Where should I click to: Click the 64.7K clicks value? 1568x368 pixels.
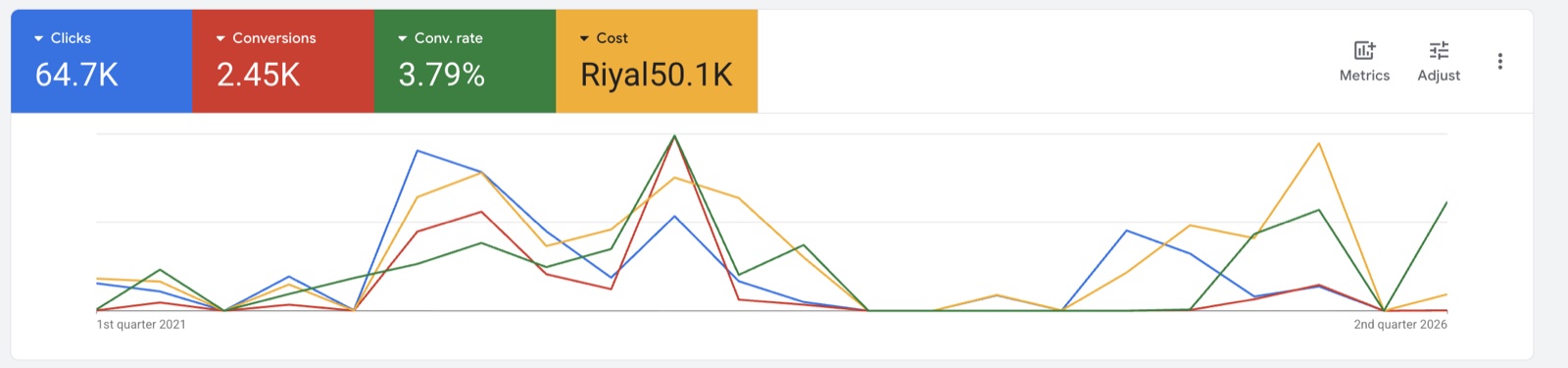click(76, 75)
